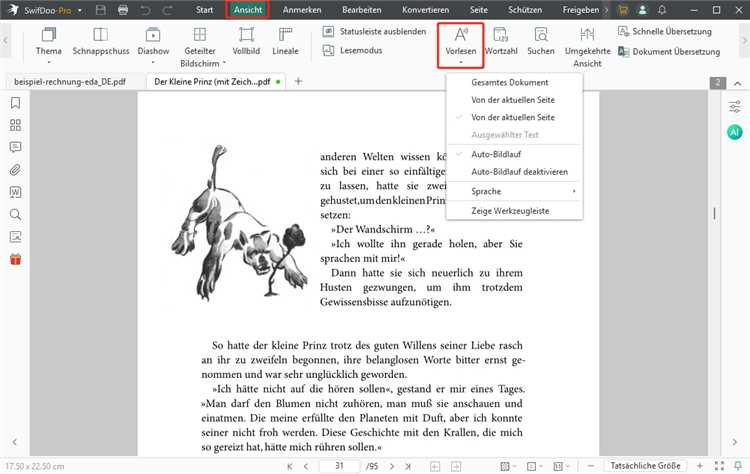Viewport: 750px width, 474px height.
Task: Expand the Sprache submenu
Action: 514,191
